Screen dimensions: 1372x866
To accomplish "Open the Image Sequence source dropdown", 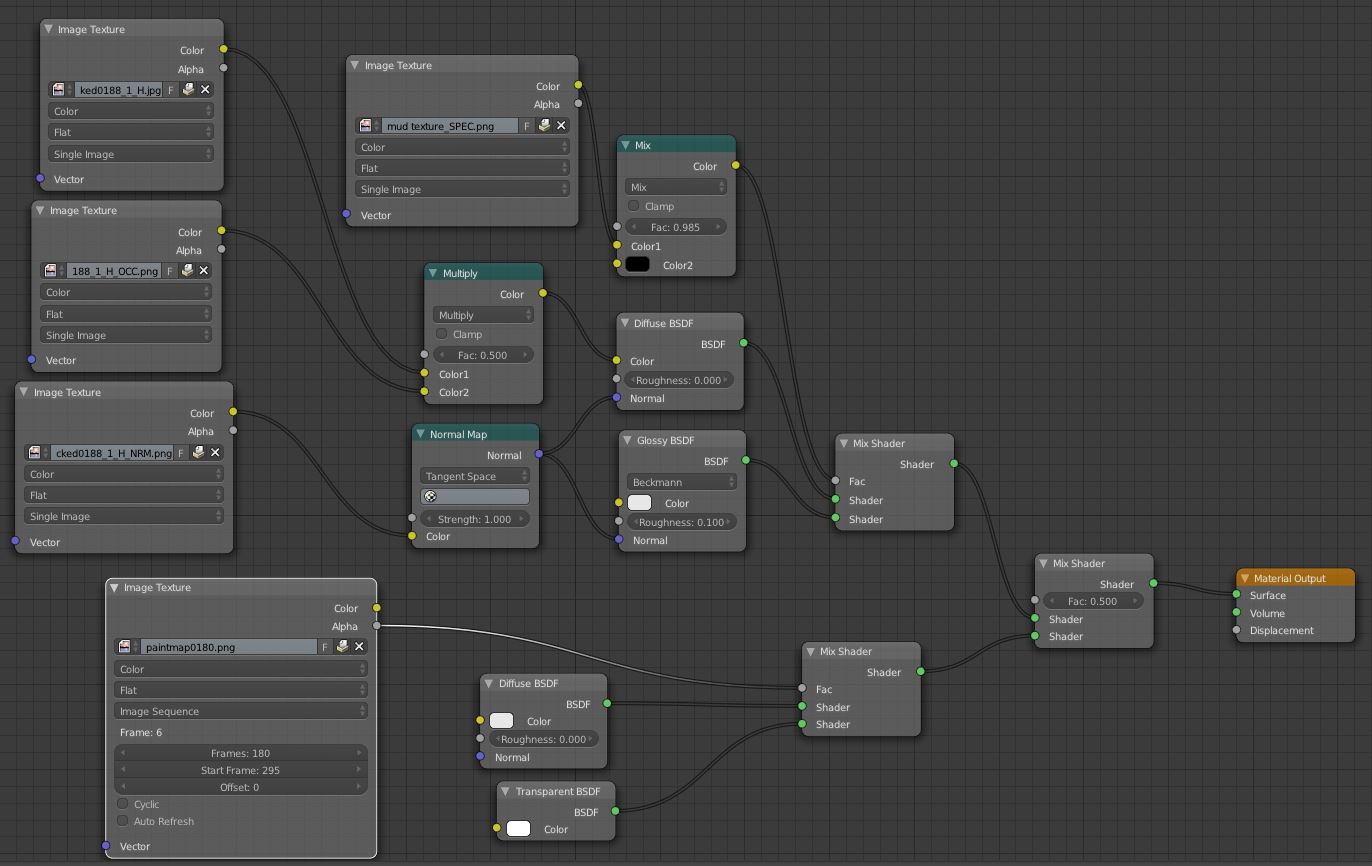I will coord(241,711).
